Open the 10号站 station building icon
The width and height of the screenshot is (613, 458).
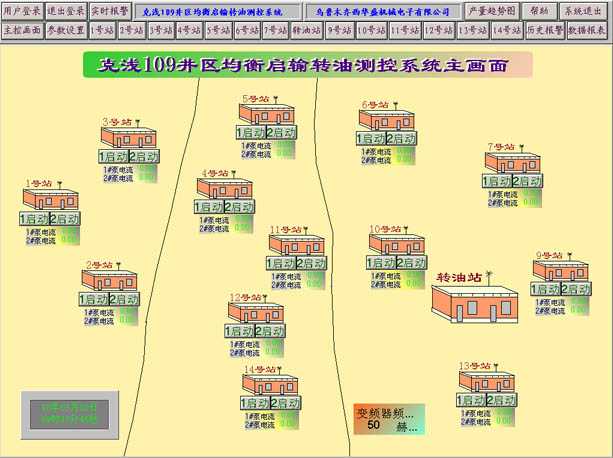click(396, 244)
